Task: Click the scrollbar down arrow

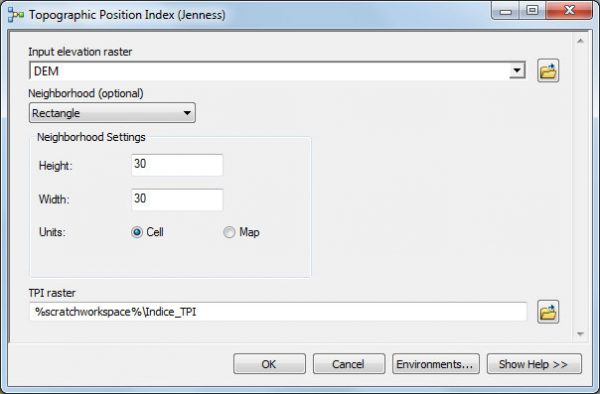Action: (580, 334)
